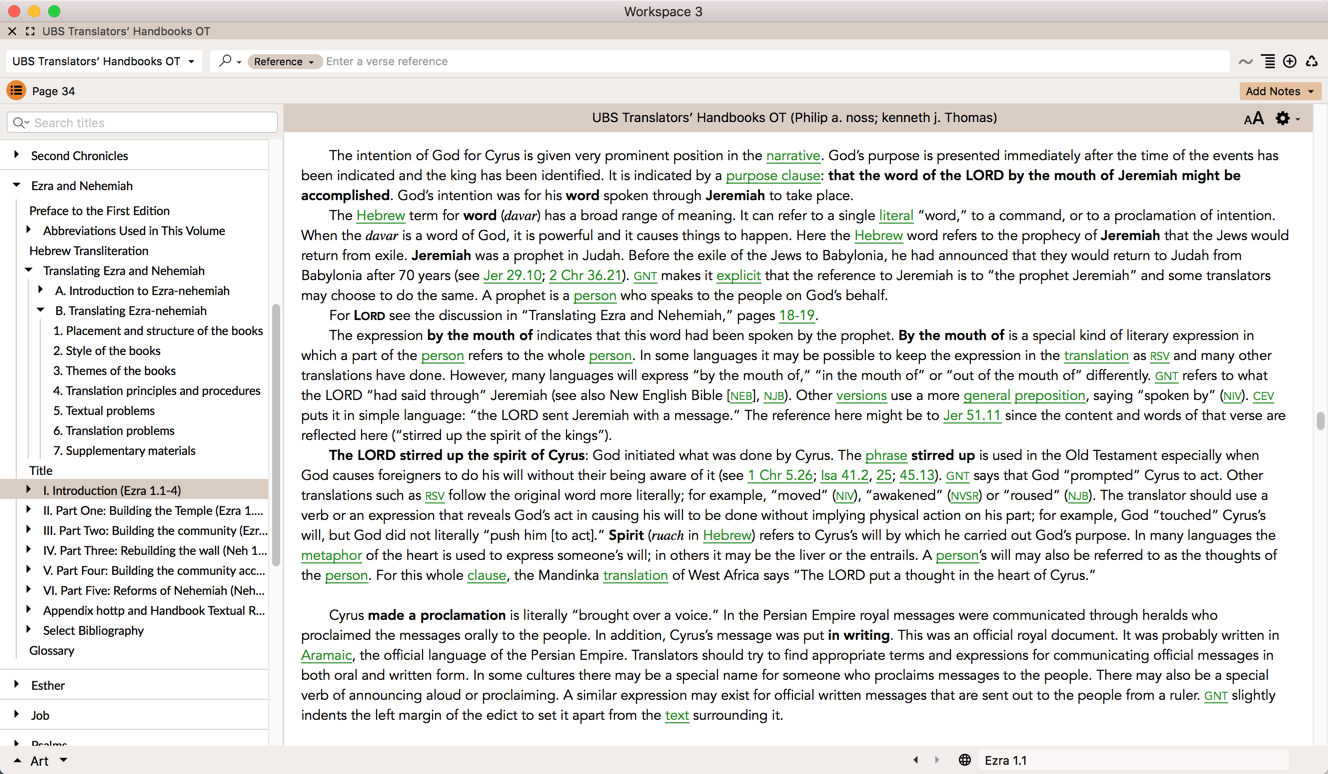The image size is (1328, 774).
Task: Open the pages 18-19 link
Action: (x=797, y=316)
